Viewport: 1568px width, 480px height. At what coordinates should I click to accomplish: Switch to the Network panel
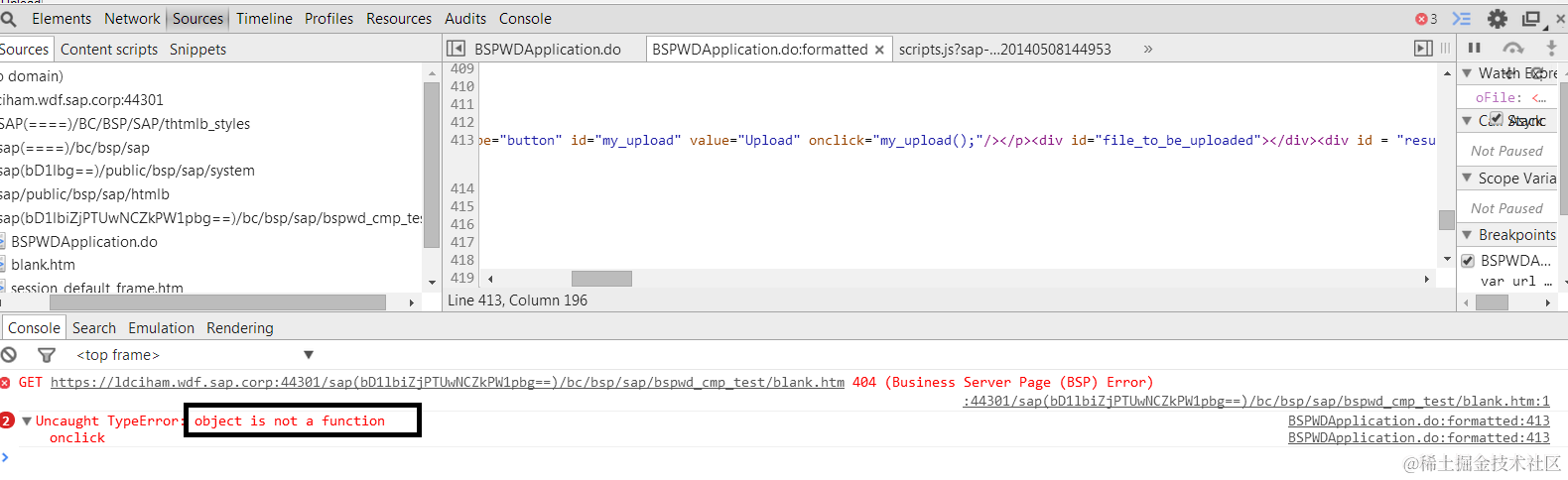tap(132, 19)
